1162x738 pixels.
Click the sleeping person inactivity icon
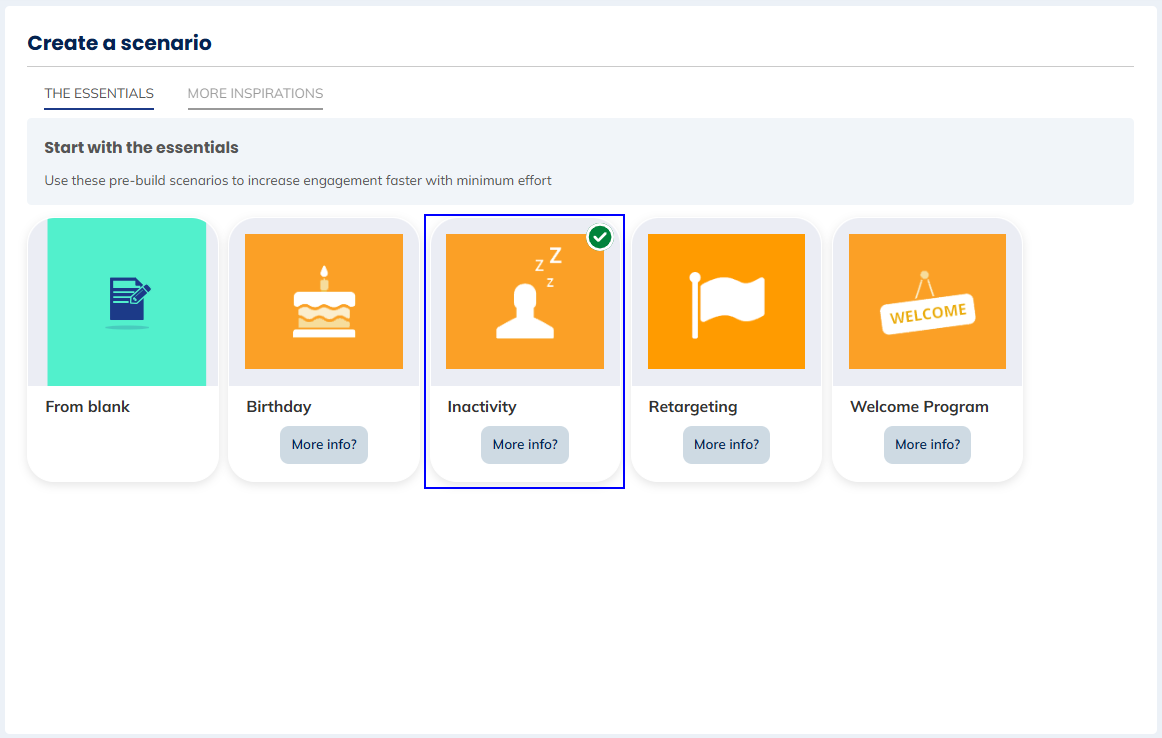pyautogui.click(x=527, y=297)
